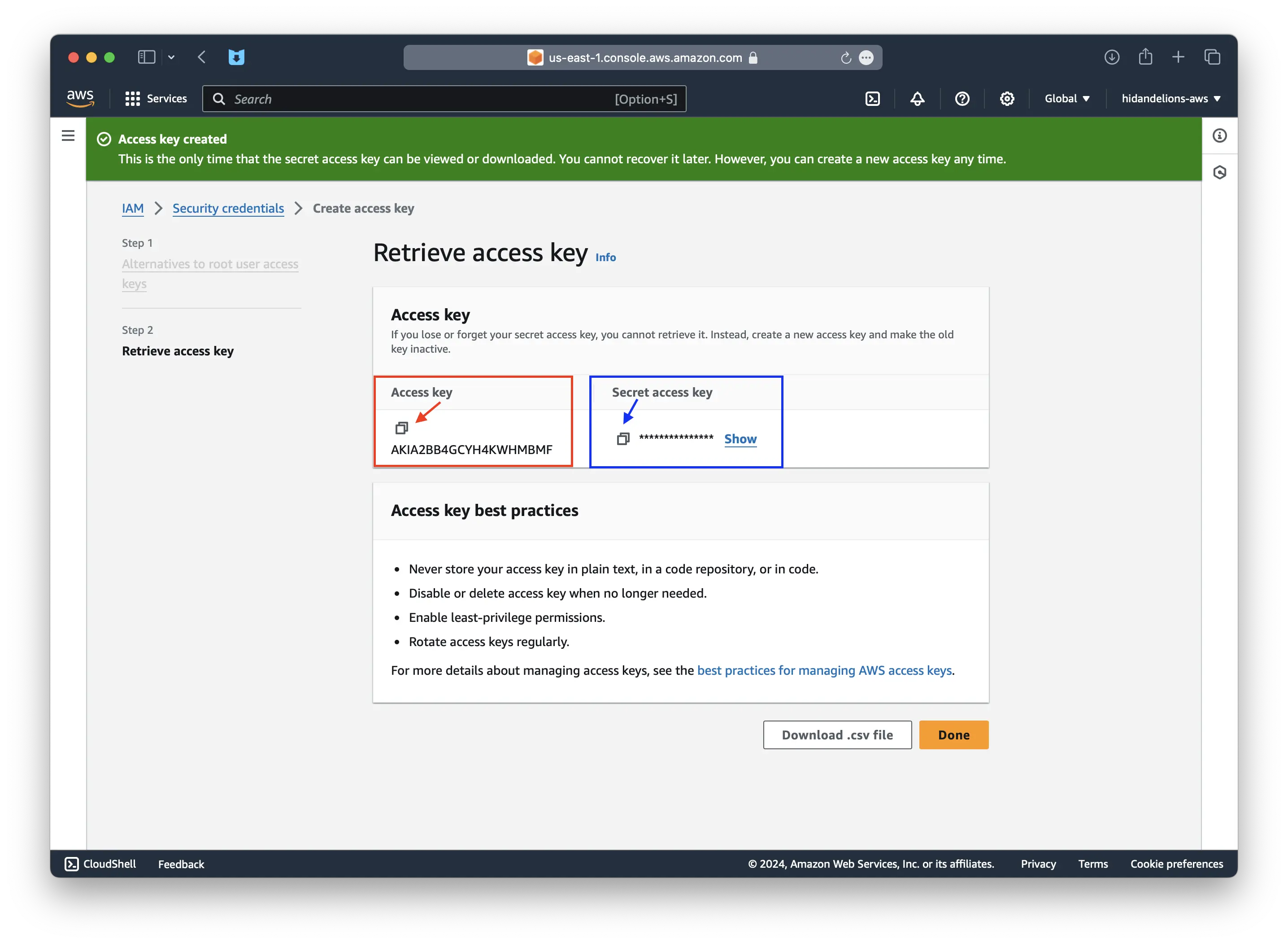Open the notifications bell
The height and width of the screenshot is (944, 1288).
click(917, 99)
